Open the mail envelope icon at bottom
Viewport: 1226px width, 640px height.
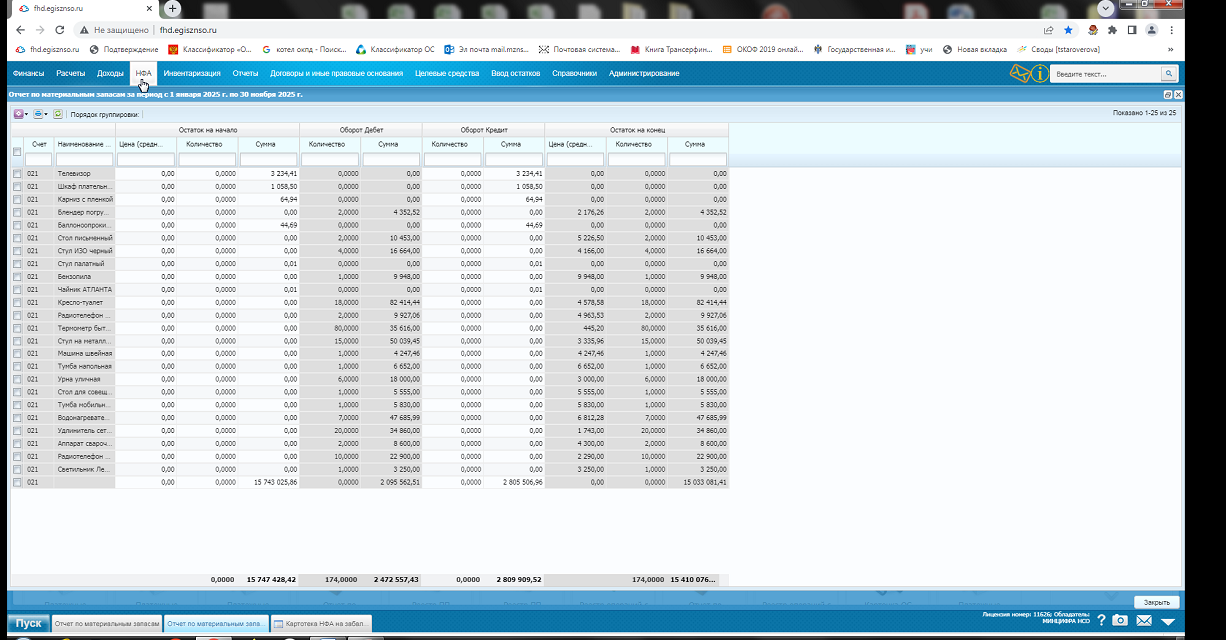pos(1143,621)
